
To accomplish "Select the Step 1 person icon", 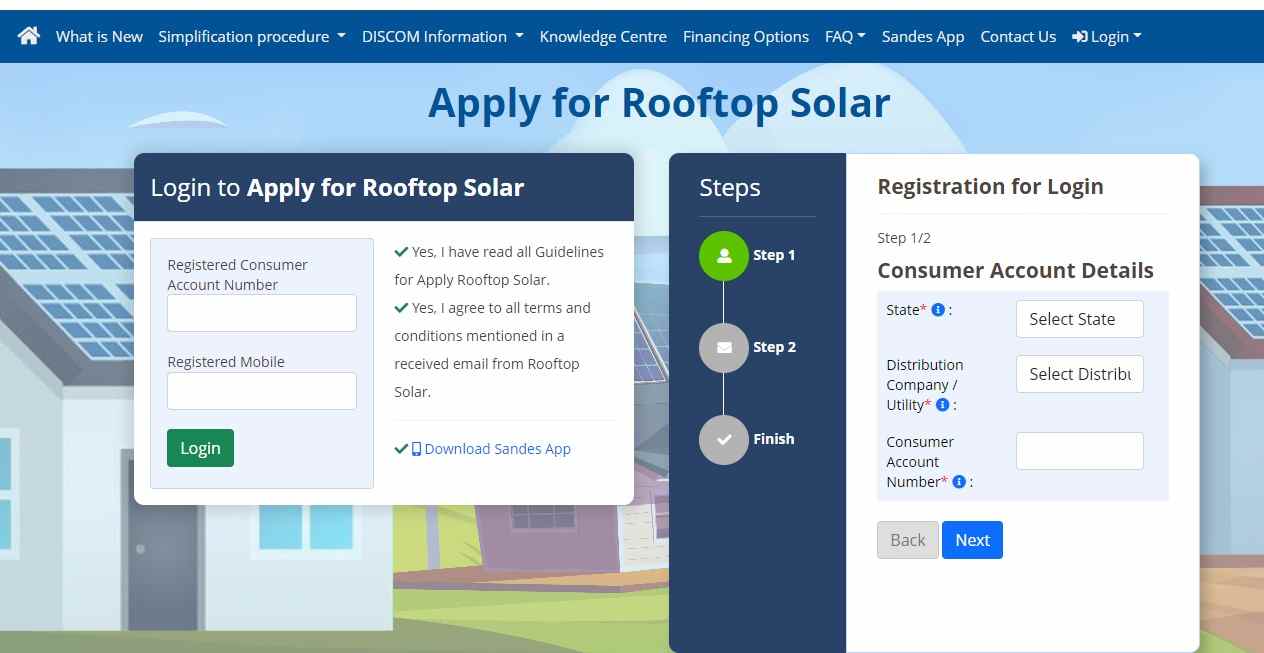I will tap(723, 255).
